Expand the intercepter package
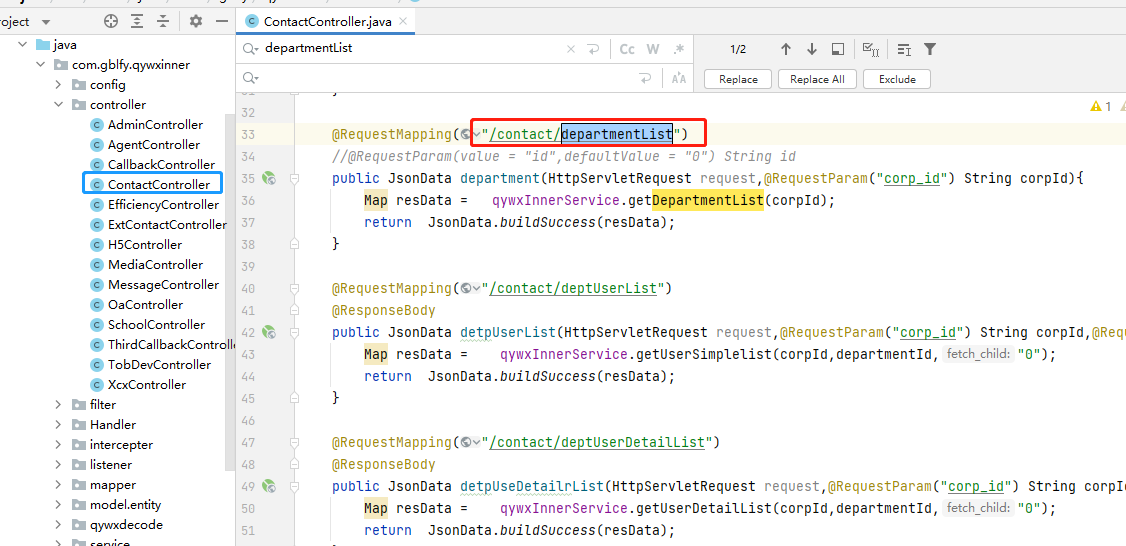The width and height of the screenshot is (1126, 546). point(58,445)
